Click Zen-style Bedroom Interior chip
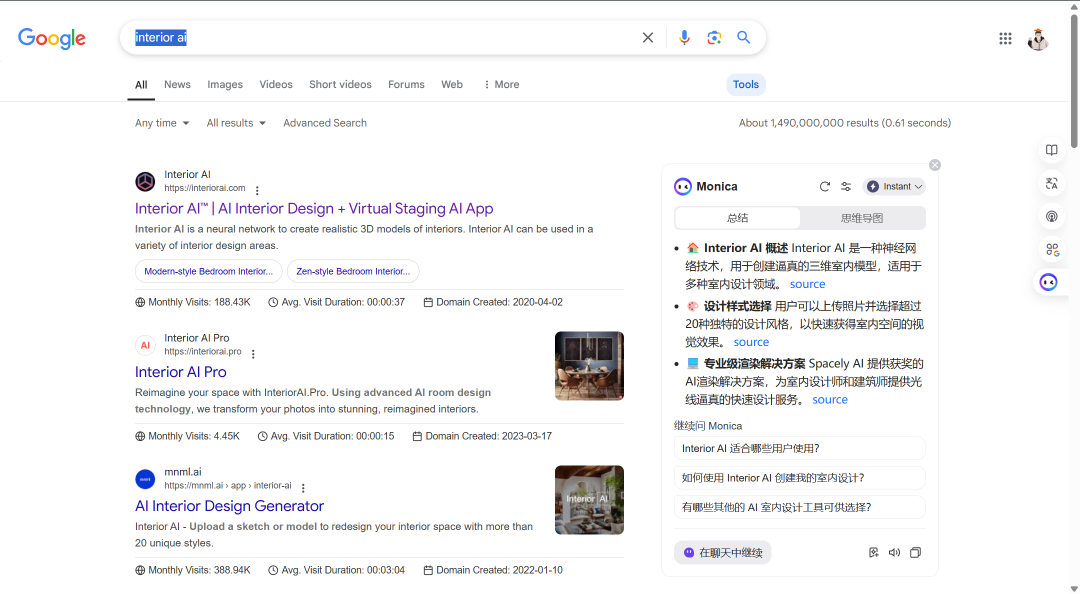Viewport: 1080px width, 594px height. [x=353, y=272]
